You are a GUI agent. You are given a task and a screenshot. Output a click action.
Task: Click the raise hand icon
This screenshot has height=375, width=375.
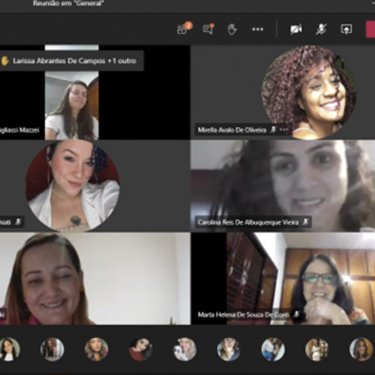click(232, 29)
